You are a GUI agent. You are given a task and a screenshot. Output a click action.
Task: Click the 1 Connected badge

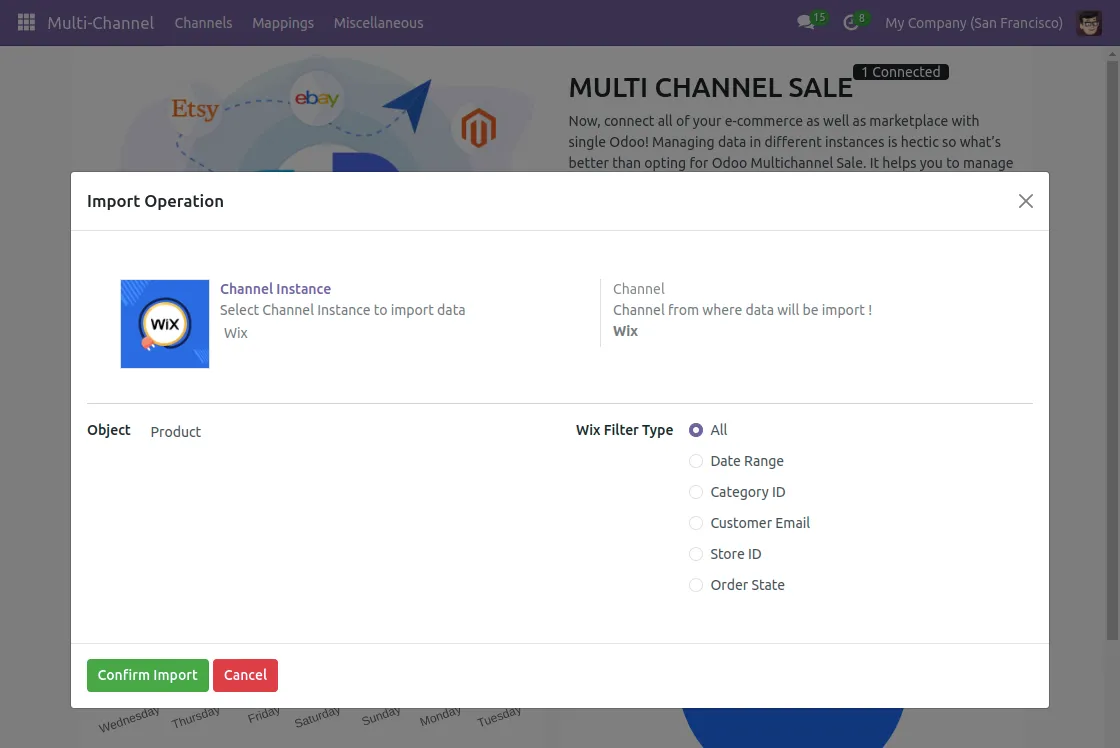(901, 71)
